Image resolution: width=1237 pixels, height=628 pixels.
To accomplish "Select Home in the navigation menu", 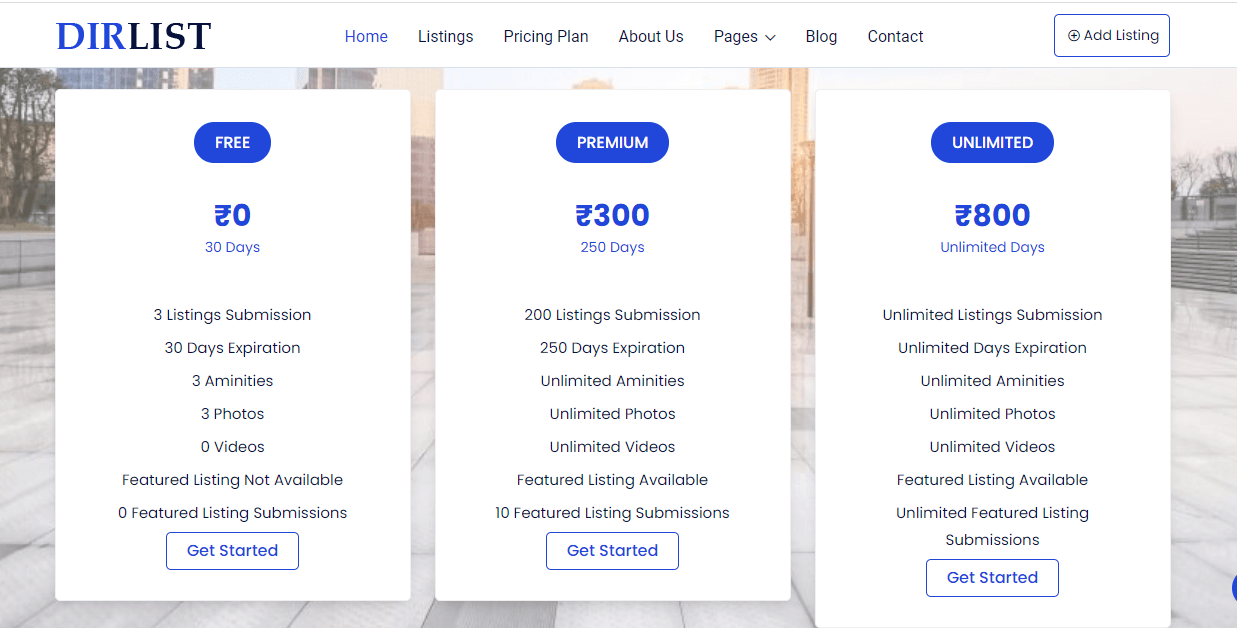I will coord(366,36).
